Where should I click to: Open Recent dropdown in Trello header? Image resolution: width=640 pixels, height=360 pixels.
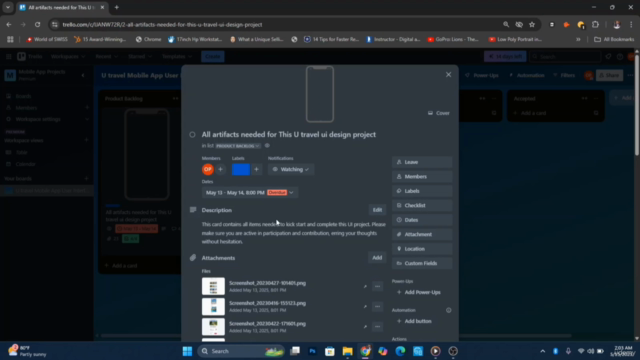[x=106, y=56]
